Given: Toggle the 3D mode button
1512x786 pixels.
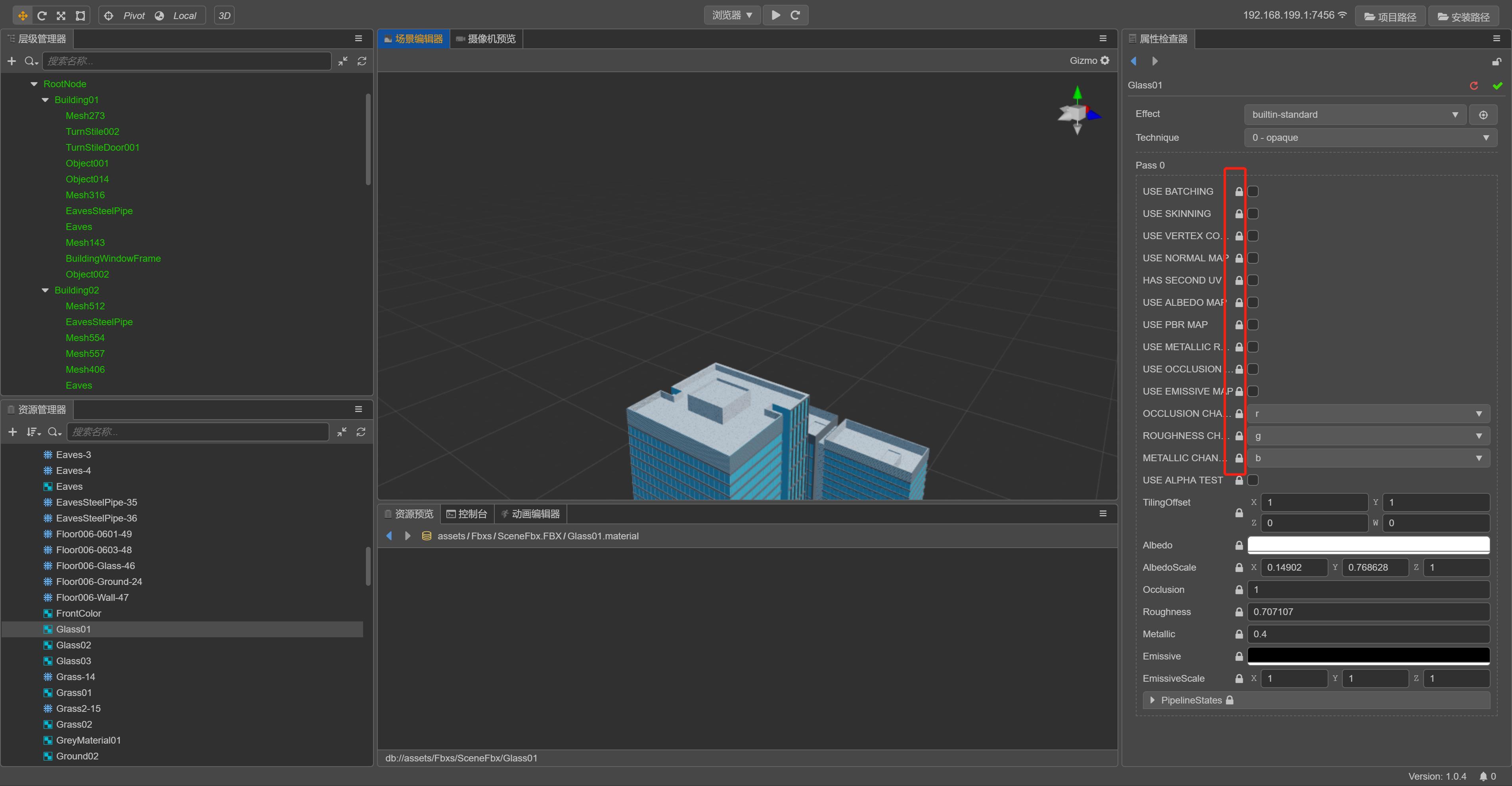Looking at the screenshot, I should 224,16.
